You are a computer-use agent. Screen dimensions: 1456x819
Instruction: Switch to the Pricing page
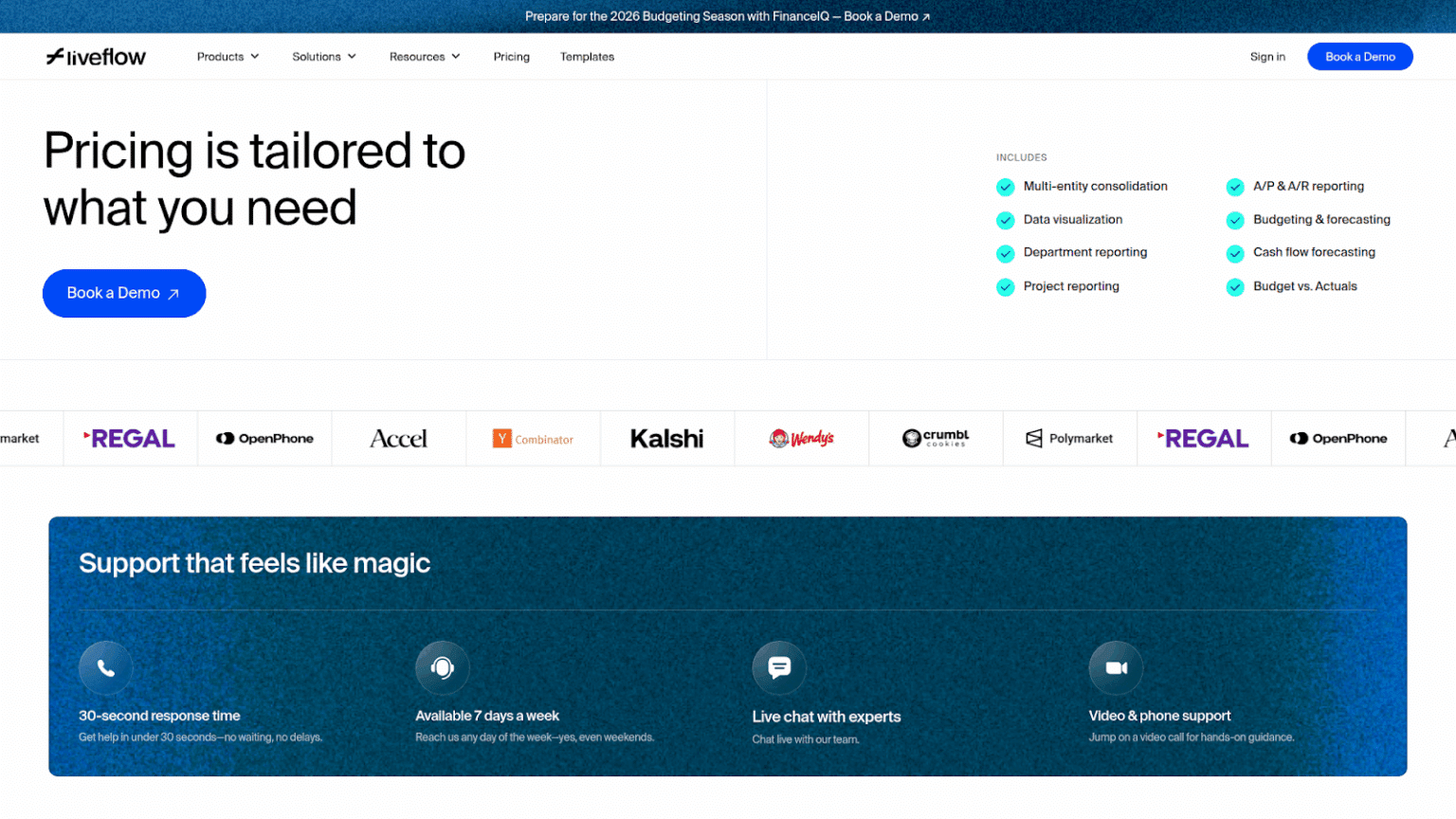(x=511, y=56)
